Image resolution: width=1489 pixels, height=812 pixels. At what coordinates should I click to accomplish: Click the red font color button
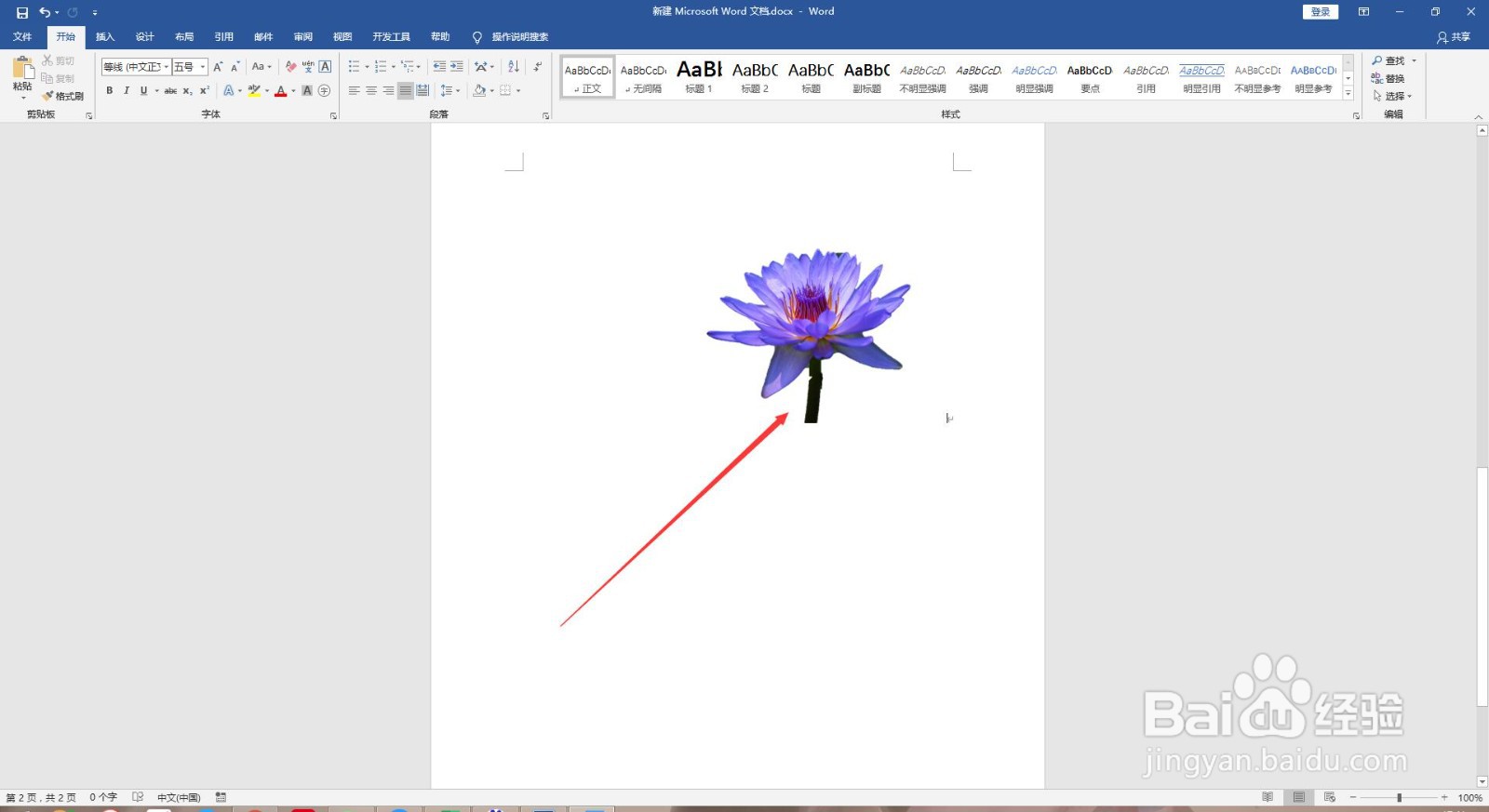click(x=280, y=91)
